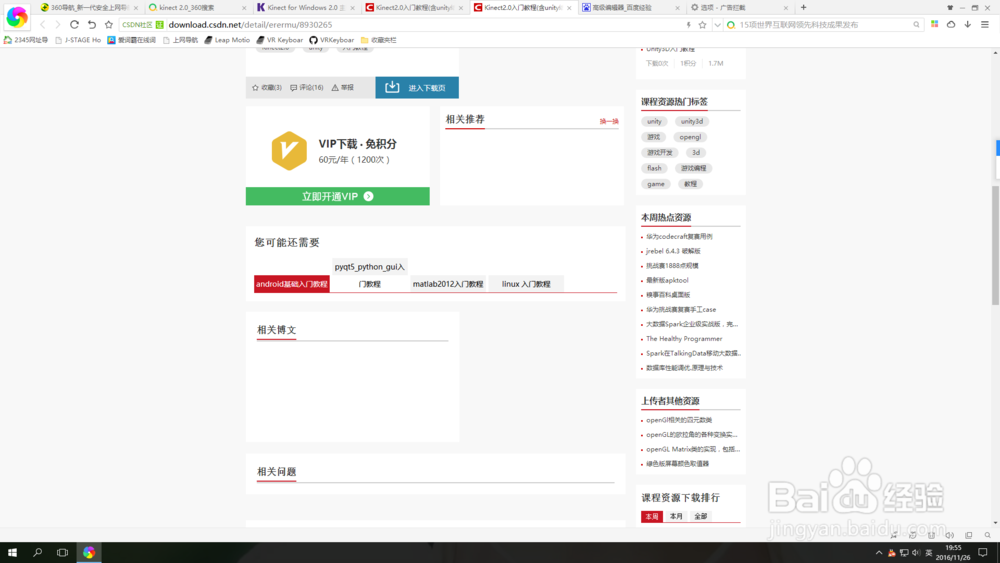Close the 选项 - 广告拦截 tab
This screenshot has height=563, width=1000.
[x=786, y=8]
